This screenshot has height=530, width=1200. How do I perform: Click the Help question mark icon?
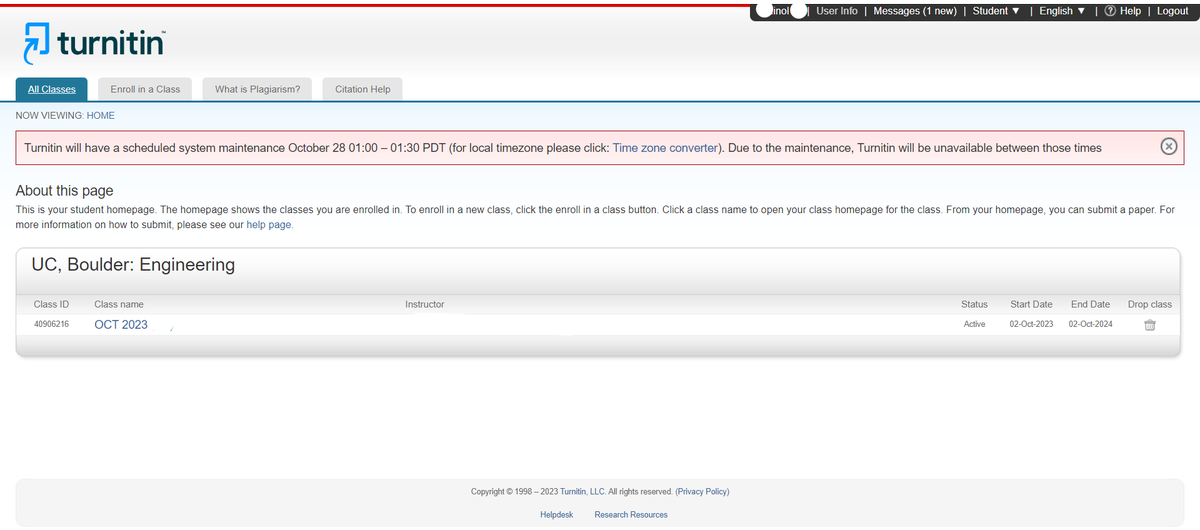click(x=1110, y=11)
